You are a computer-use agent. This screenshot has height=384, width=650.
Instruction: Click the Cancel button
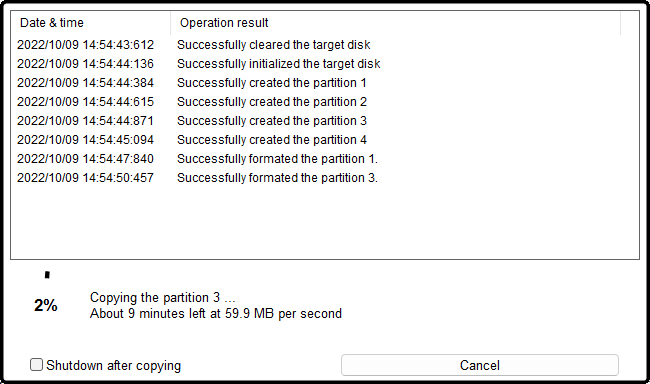pos(480,365)
